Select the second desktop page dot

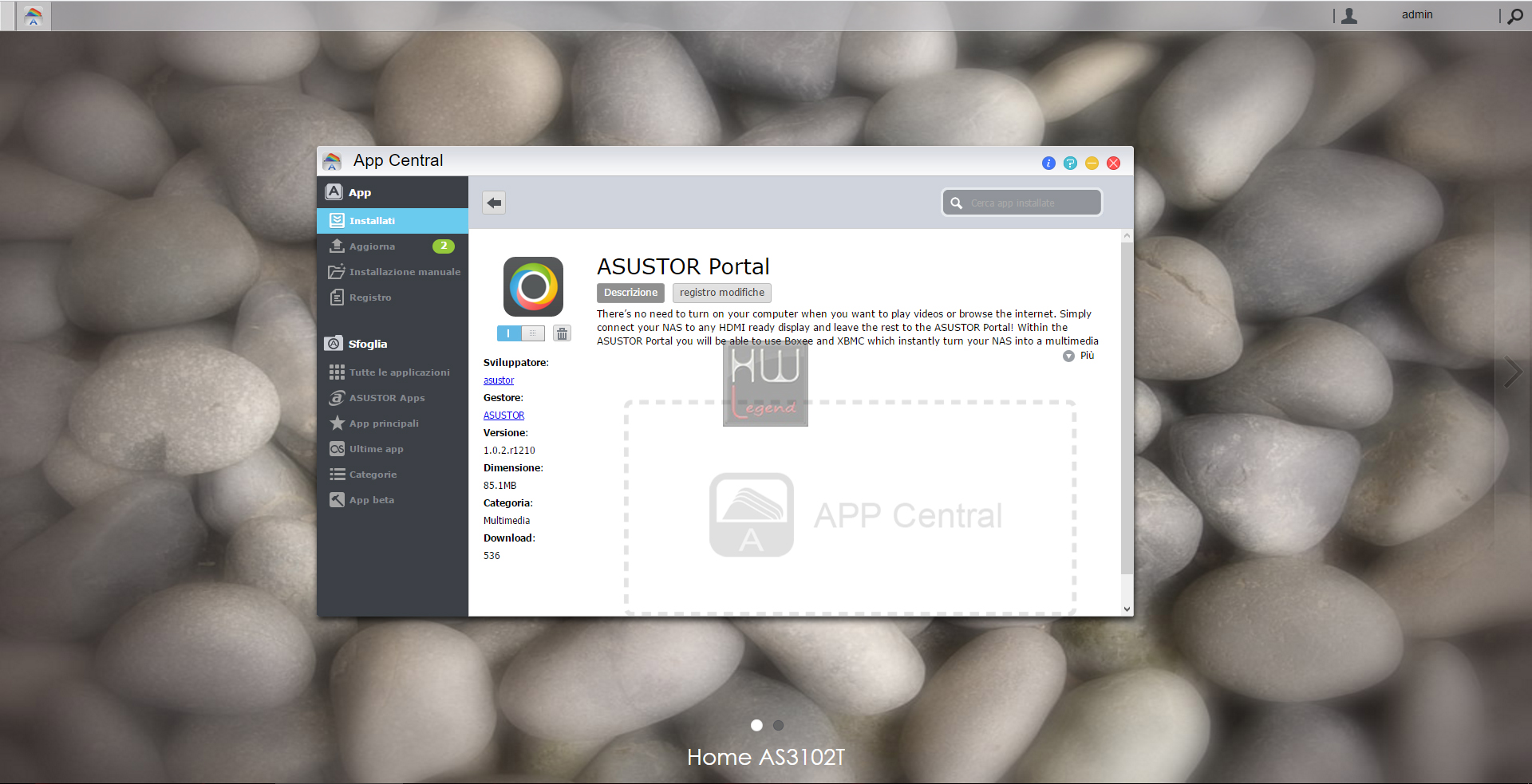pyautogui.click(x=779, y=725)
